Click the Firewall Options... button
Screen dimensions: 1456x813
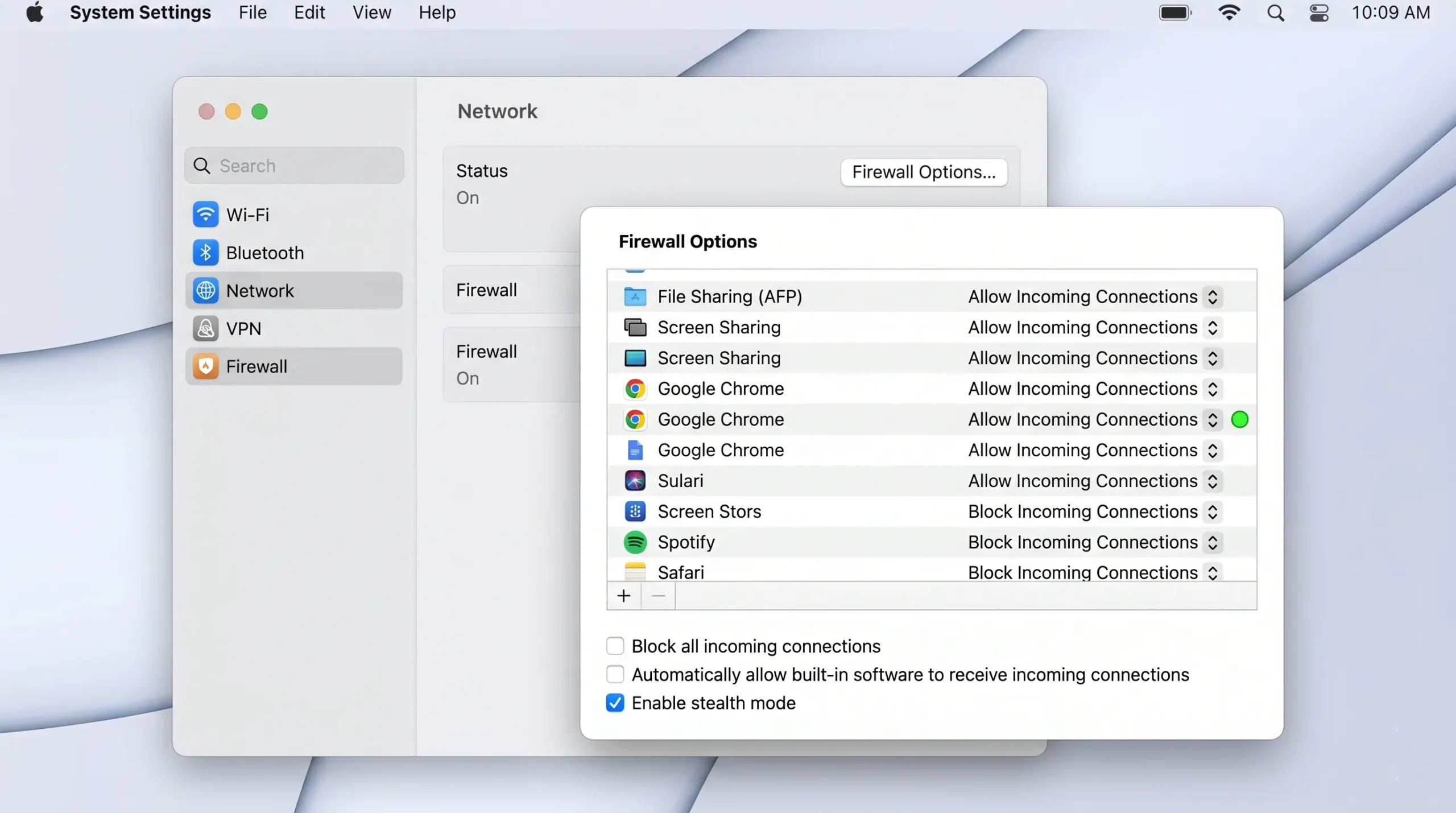click(924, 172)
